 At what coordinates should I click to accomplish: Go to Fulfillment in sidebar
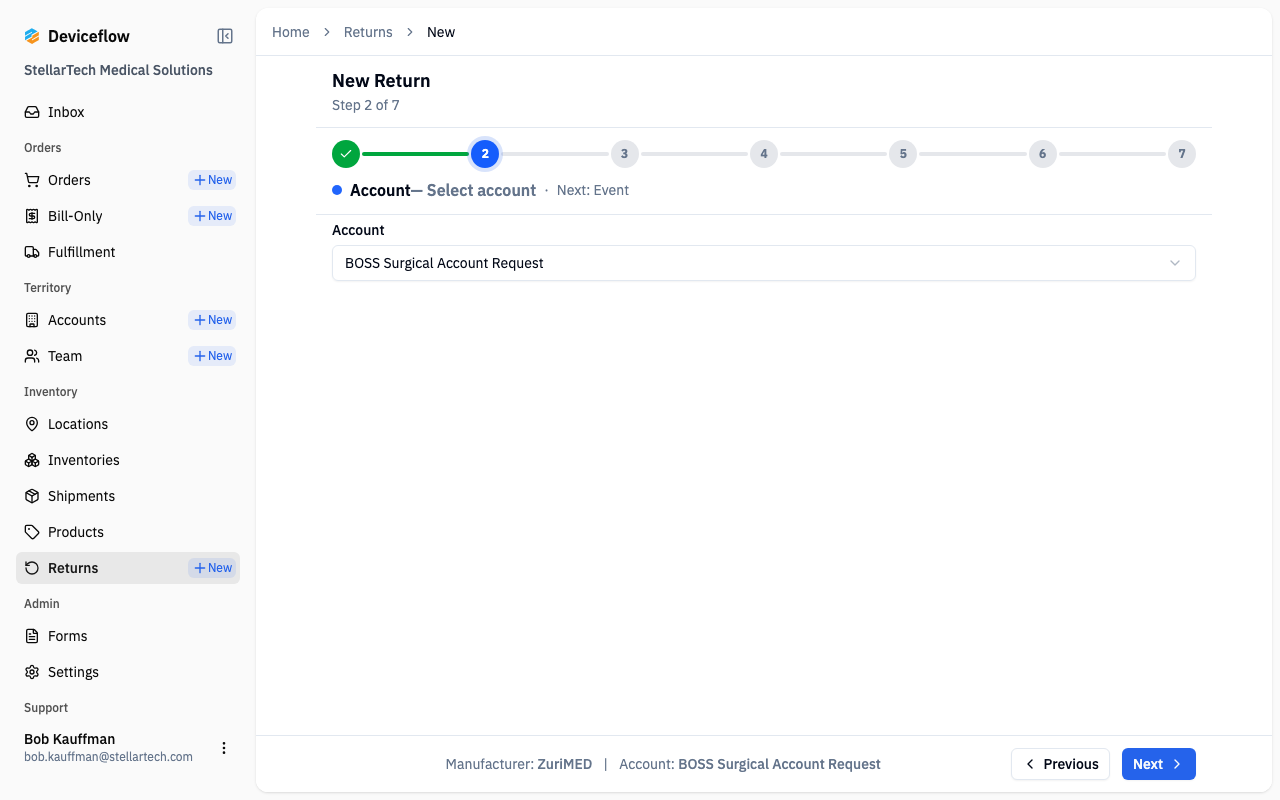pyautogui.click(x=128, y=252)
